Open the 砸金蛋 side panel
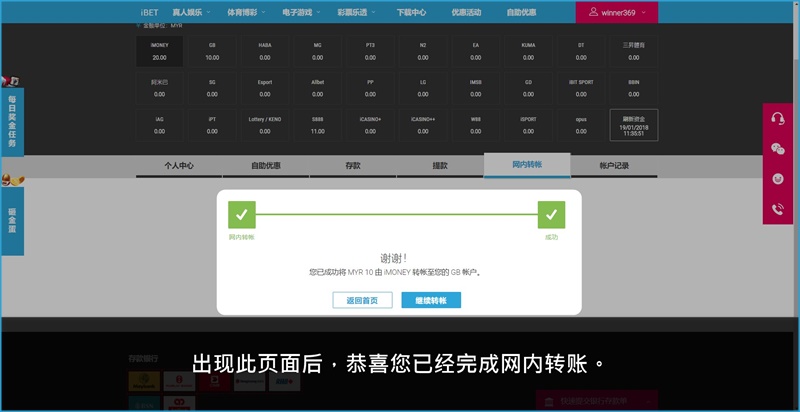This screenshot has width=800, height=412. click(x=12, y=221)
